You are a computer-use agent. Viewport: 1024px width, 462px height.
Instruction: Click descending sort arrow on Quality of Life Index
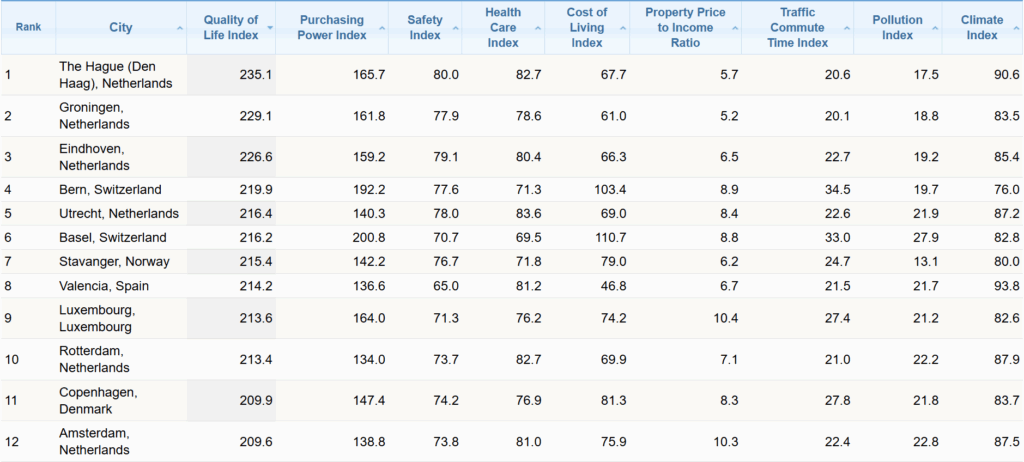[268, 28]
